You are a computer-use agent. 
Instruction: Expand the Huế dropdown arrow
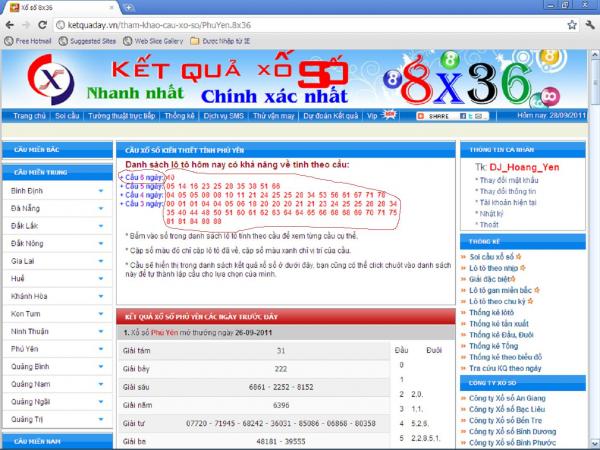tap(101, 279)
